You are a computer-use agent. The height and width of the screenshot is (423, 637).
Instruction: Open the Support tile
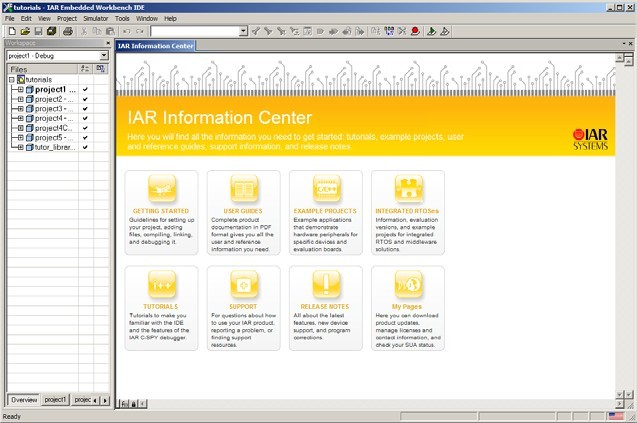(243, 308)
